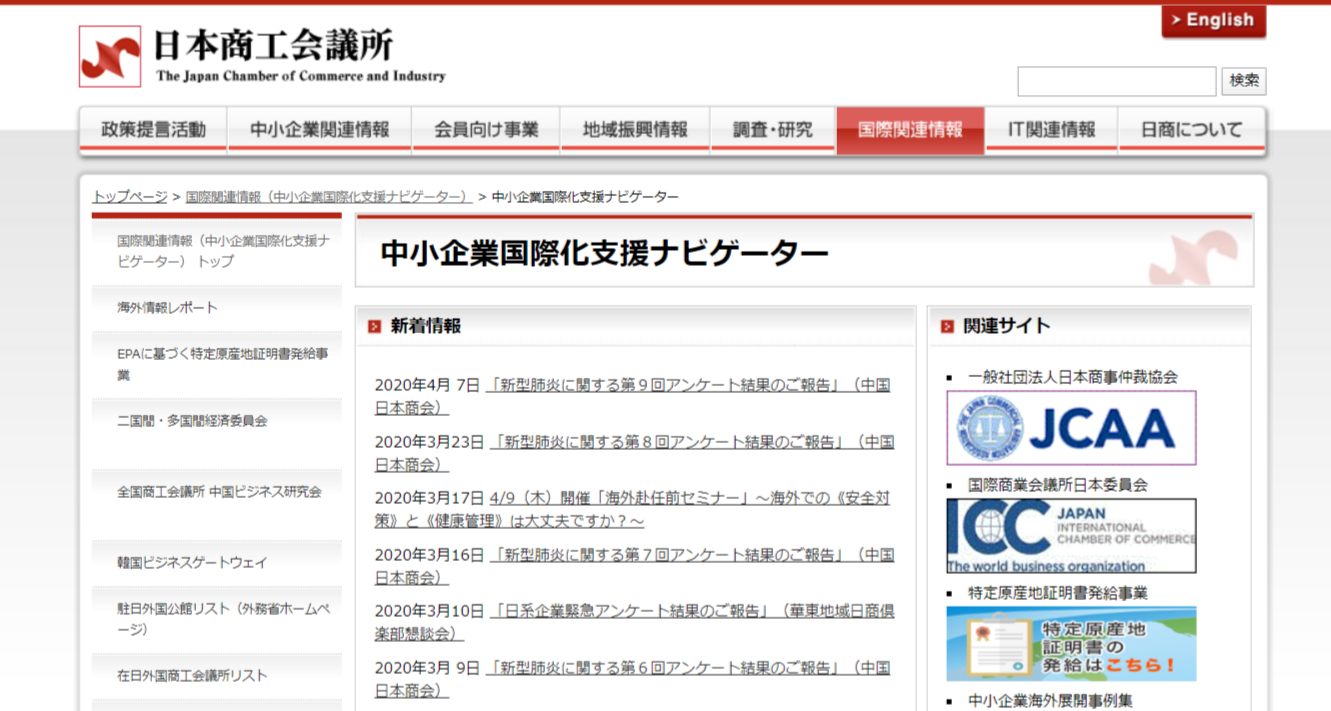Screen dimensions: 1331x711
Task: Go to the 地域振興情報 tab
Action: tap(635, 130)
